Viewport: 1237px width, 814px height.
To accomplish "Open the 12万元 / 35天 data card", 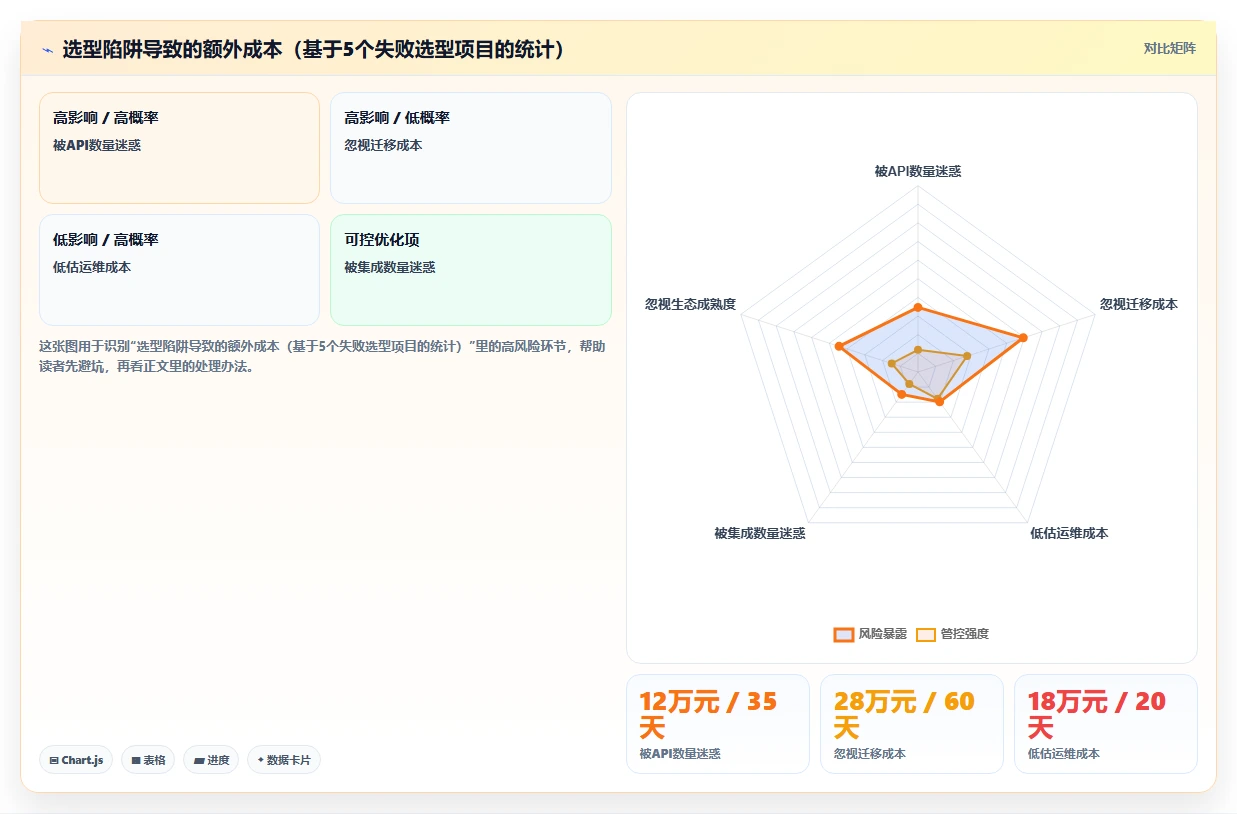I will 718,724.
